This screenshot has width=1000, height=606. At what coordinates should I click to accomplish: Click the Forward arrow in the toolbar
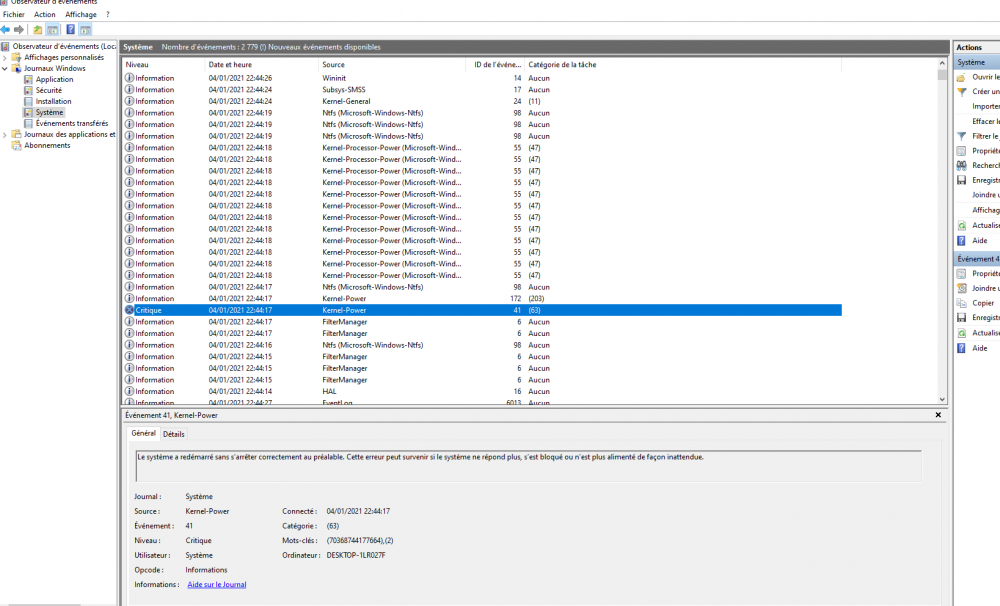pyautogui.click(x=19, y=30)
